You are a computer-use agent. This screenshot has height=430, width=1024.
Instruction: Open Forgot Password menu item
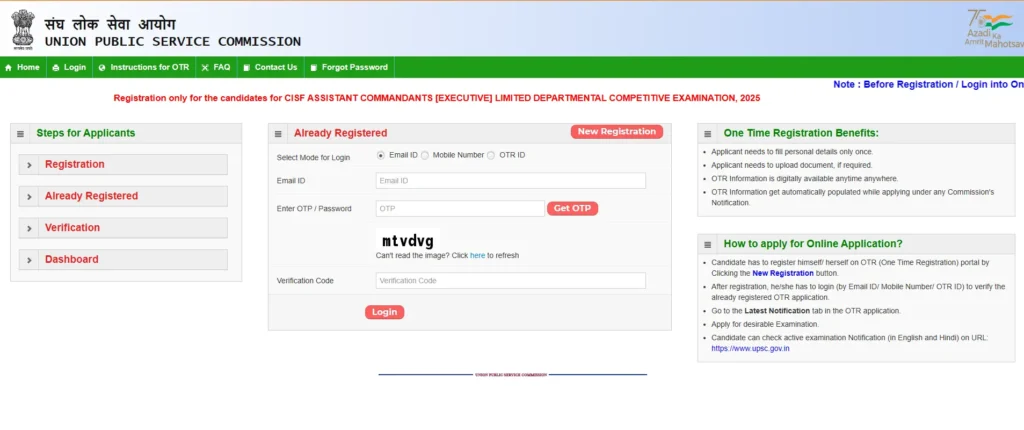pyautogui.click(x=349, y=67)
